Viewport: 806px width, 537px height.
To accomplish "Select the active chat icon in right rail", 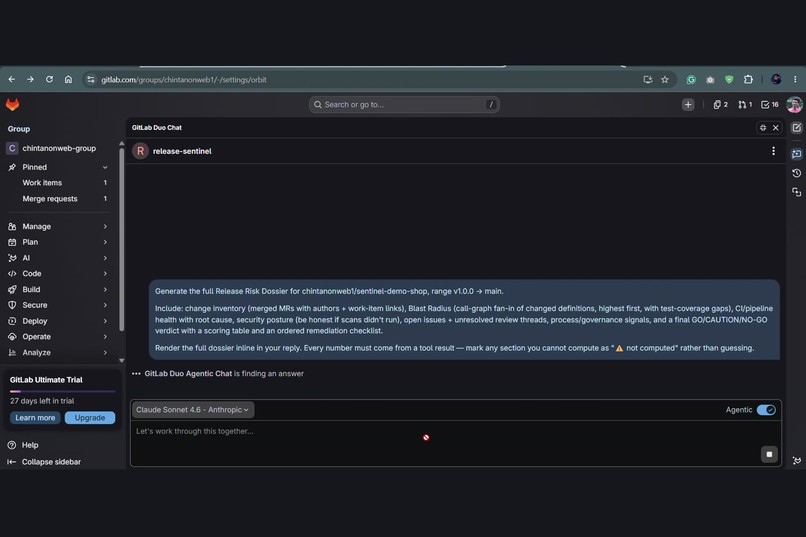I will pos(796,154).
